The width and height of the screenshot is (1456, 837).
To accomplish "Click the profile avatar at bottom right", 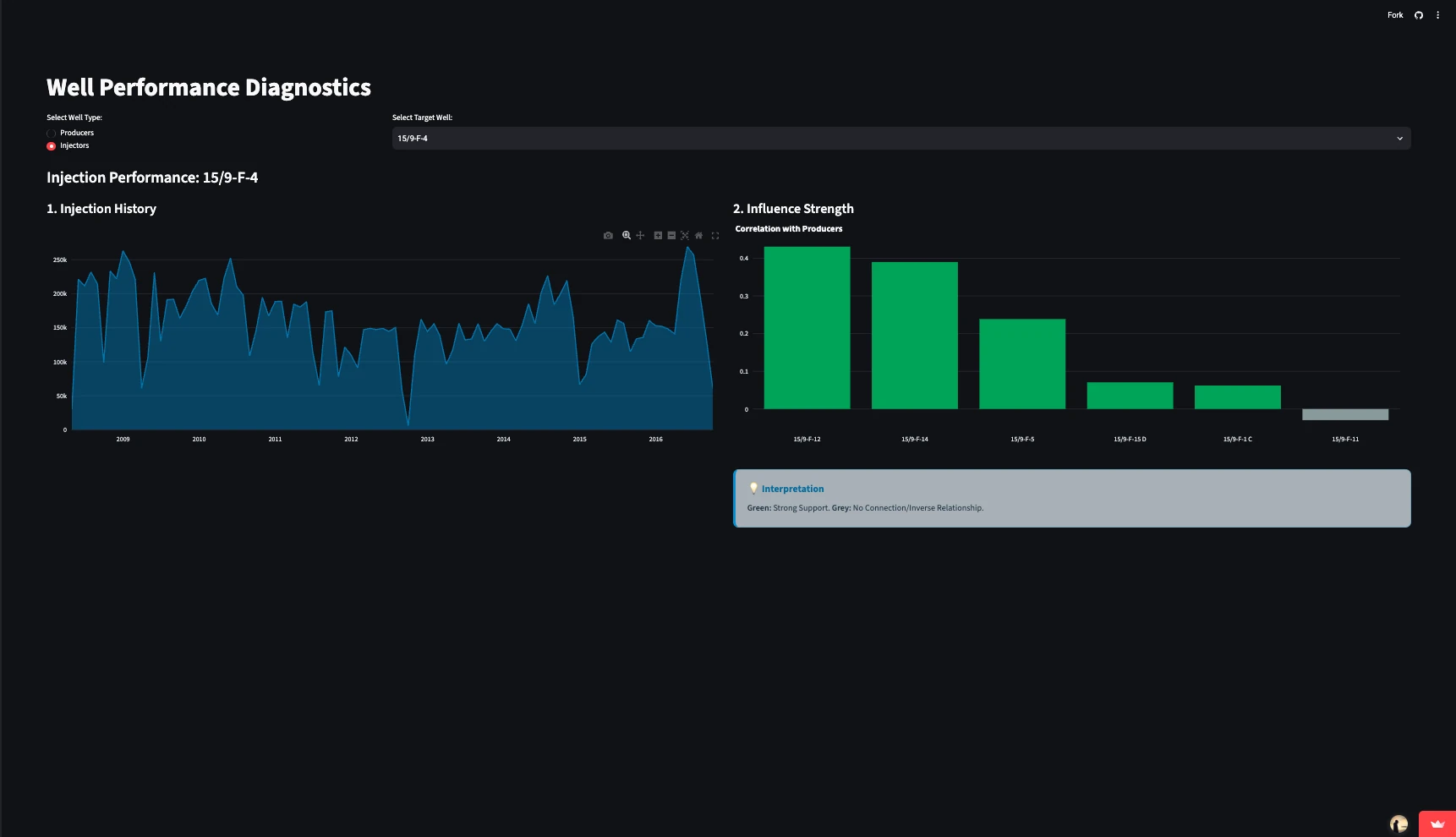I will click(x=1399, y=823).
